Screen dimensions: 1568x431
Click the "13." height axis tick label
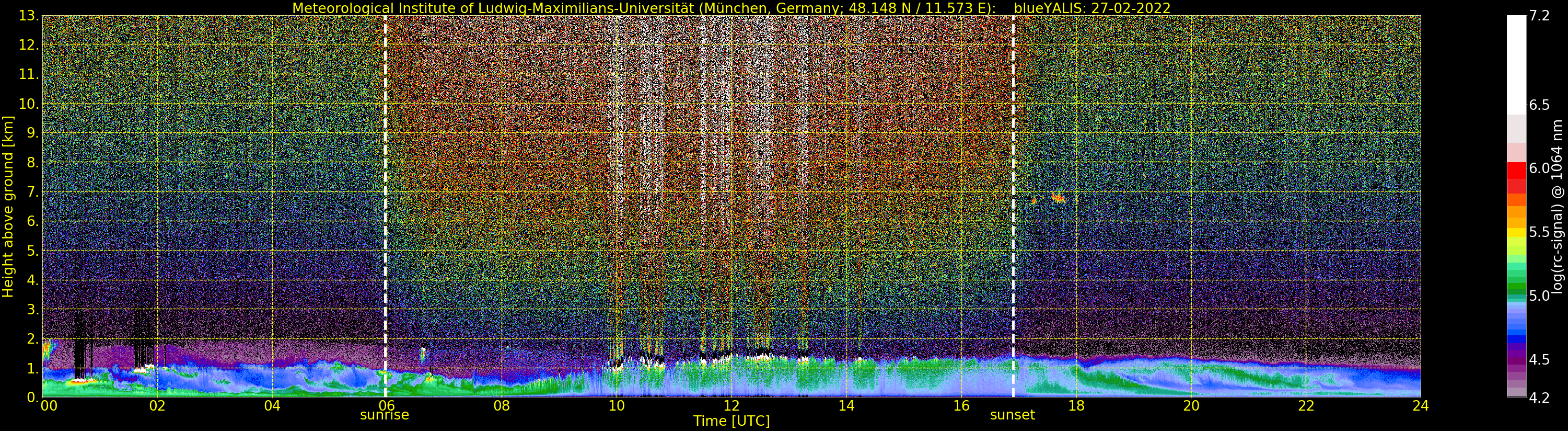pyautogui.click(x=29, y=15)
